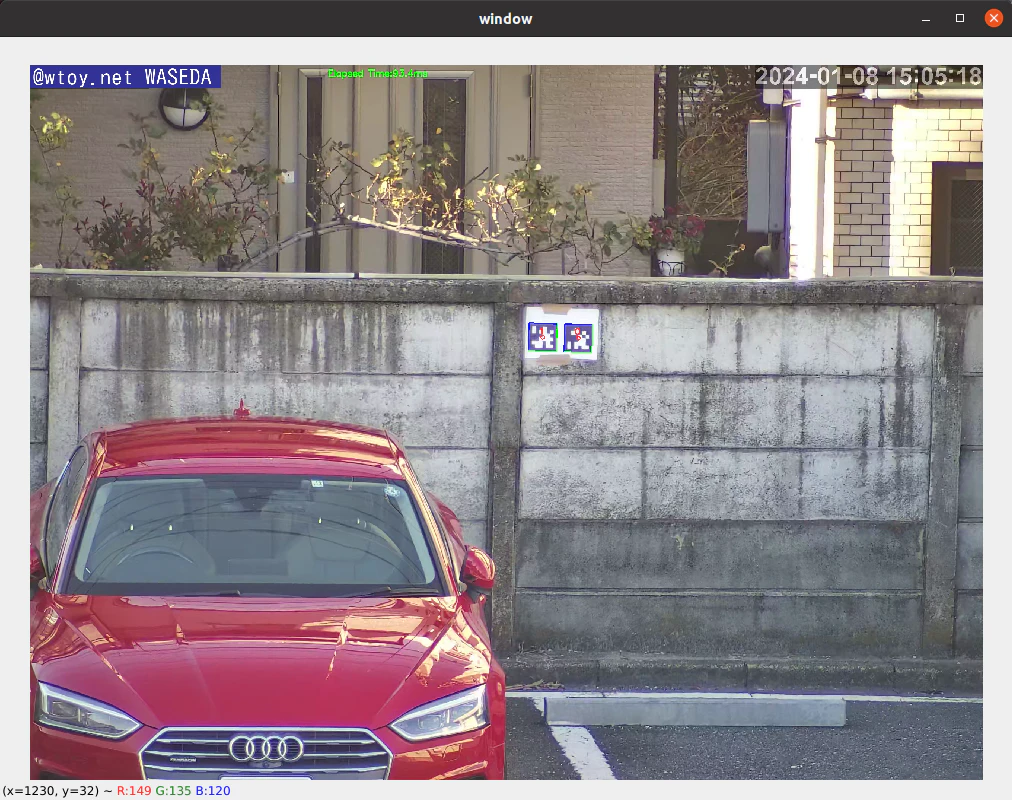Minimize the window using the dash button
Viewport: 1012px width, 800px height.
(x=926, y=19)
